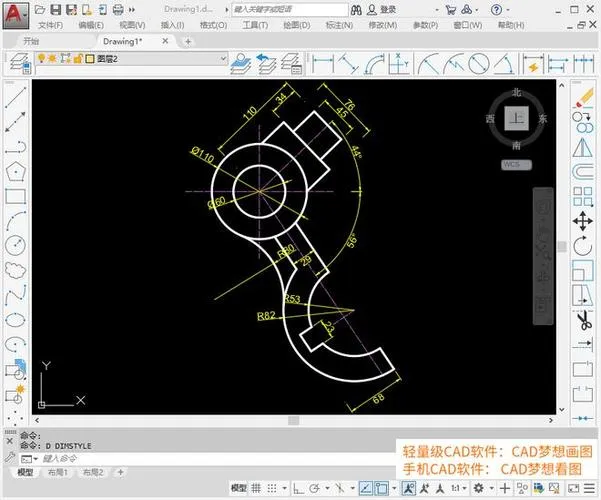Select the Rectangle draw tool

[15, 196]
